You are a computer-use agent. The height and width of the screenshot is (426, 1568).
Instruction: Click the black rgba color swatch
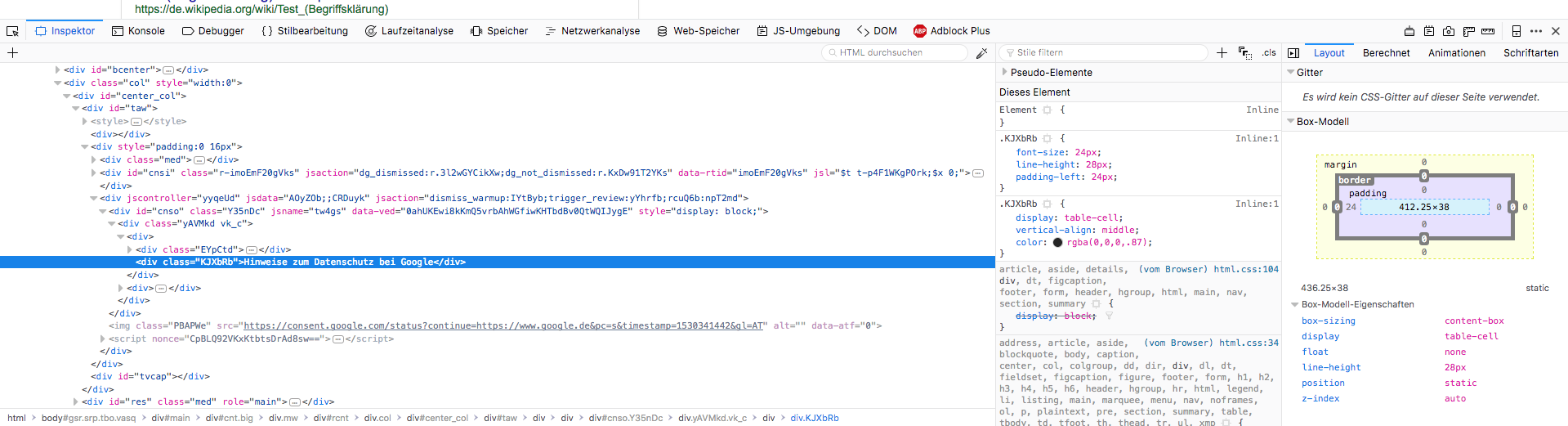(1057, 243)
